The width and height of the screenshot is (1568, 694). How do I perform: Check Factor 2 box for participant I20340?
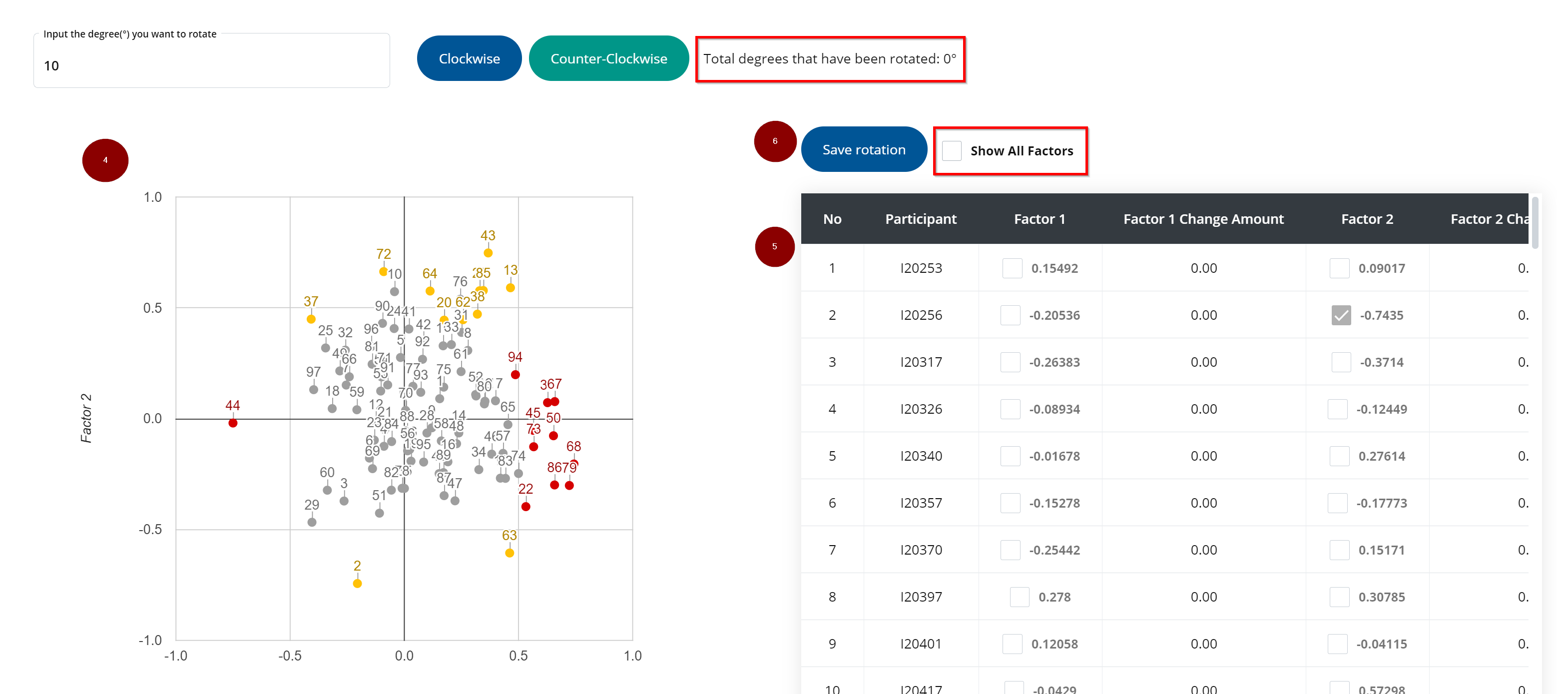(1339, 456)
